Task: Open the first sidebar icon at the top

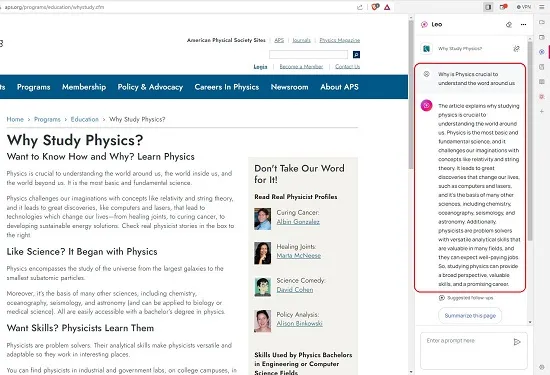Action: point(542,22)
